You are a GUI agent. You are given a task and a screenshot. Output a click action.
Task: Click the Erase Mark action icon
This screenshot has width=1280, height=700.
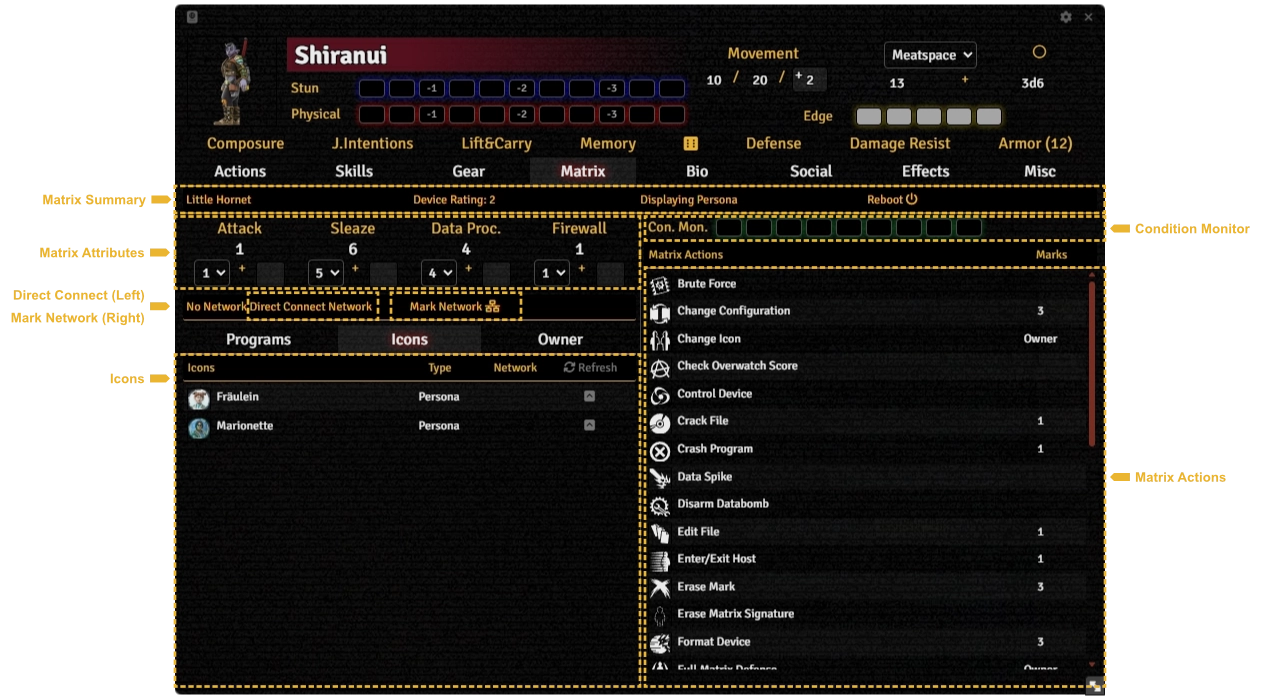660,588
